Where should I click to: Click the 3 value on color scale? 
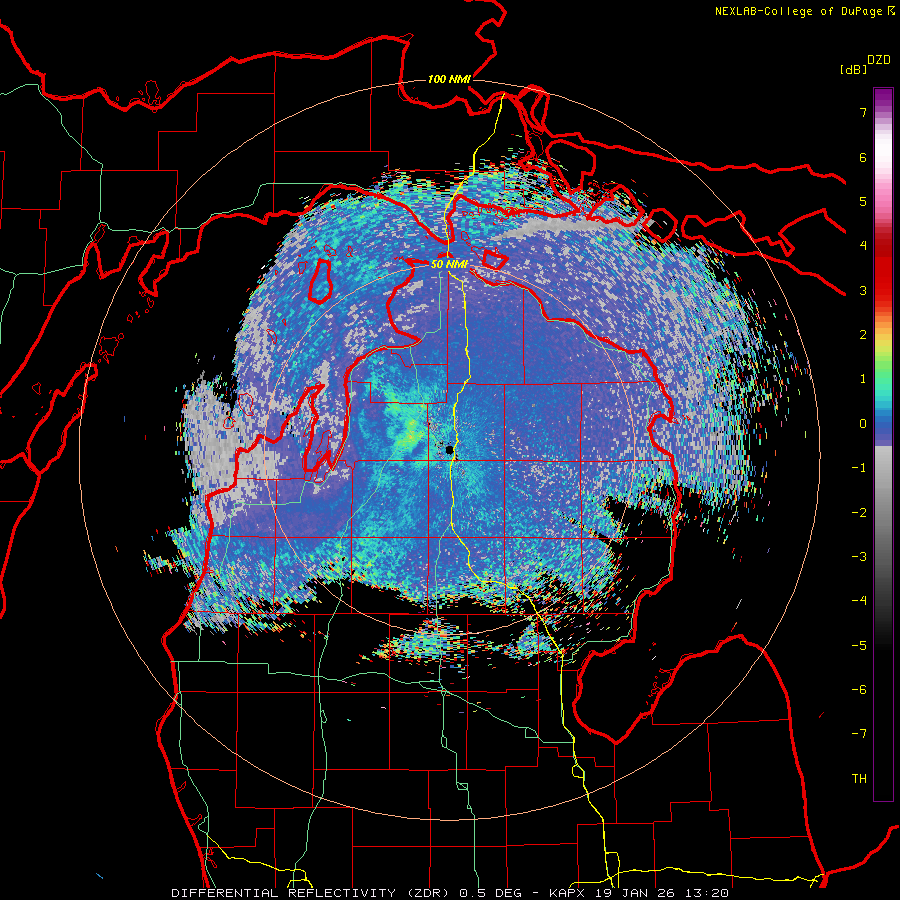click(x=863, y=290)
